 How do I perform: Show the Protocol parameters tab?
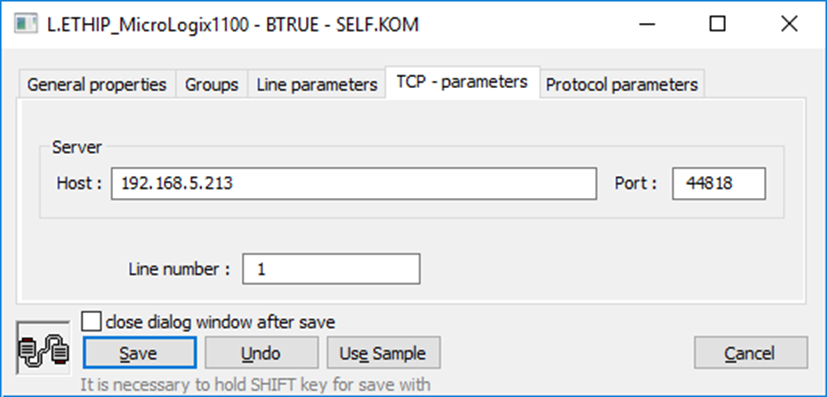point(622,84)
